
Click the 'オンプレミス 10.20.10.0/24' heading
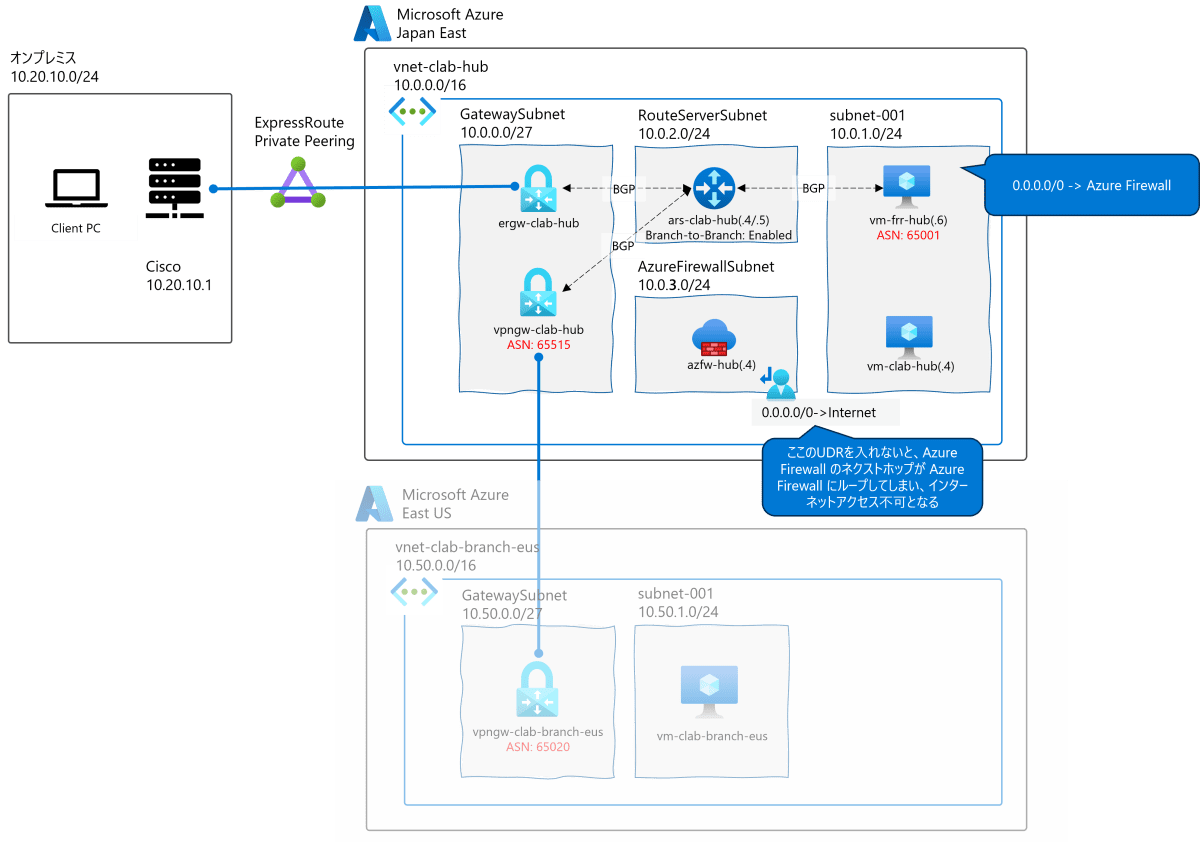click(x=54, y=67)
